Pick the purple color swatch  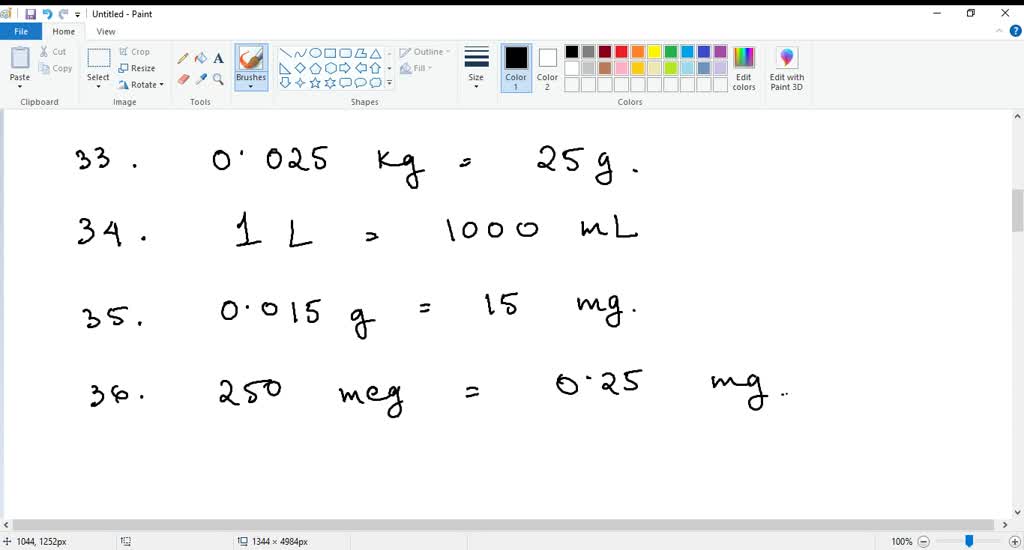[x=720, y=52]
